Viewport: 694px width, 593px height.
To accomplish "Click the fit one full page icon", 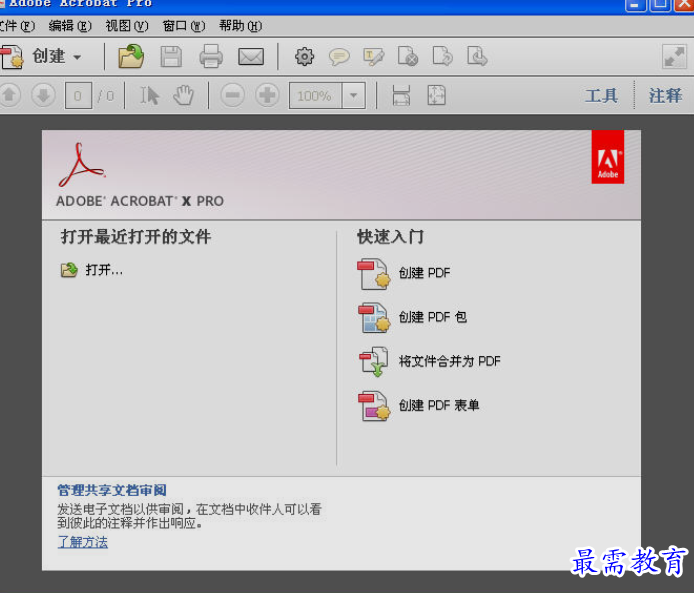I will point(436,95).
